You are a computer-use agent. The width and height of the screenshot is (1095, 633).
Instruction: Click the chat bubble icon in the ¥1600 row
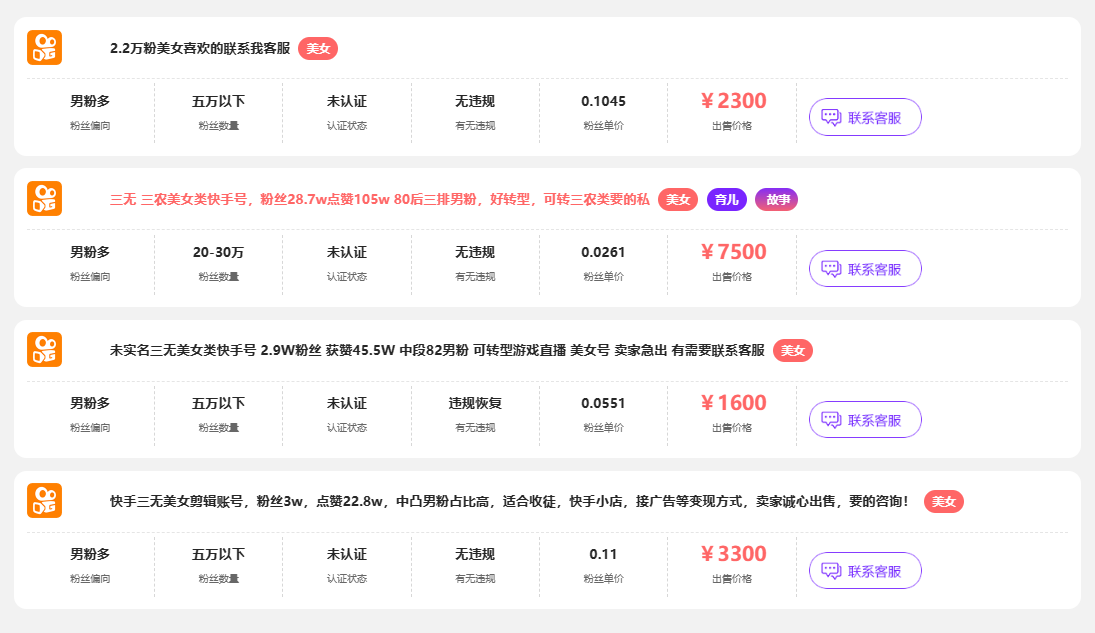point(830,419)
